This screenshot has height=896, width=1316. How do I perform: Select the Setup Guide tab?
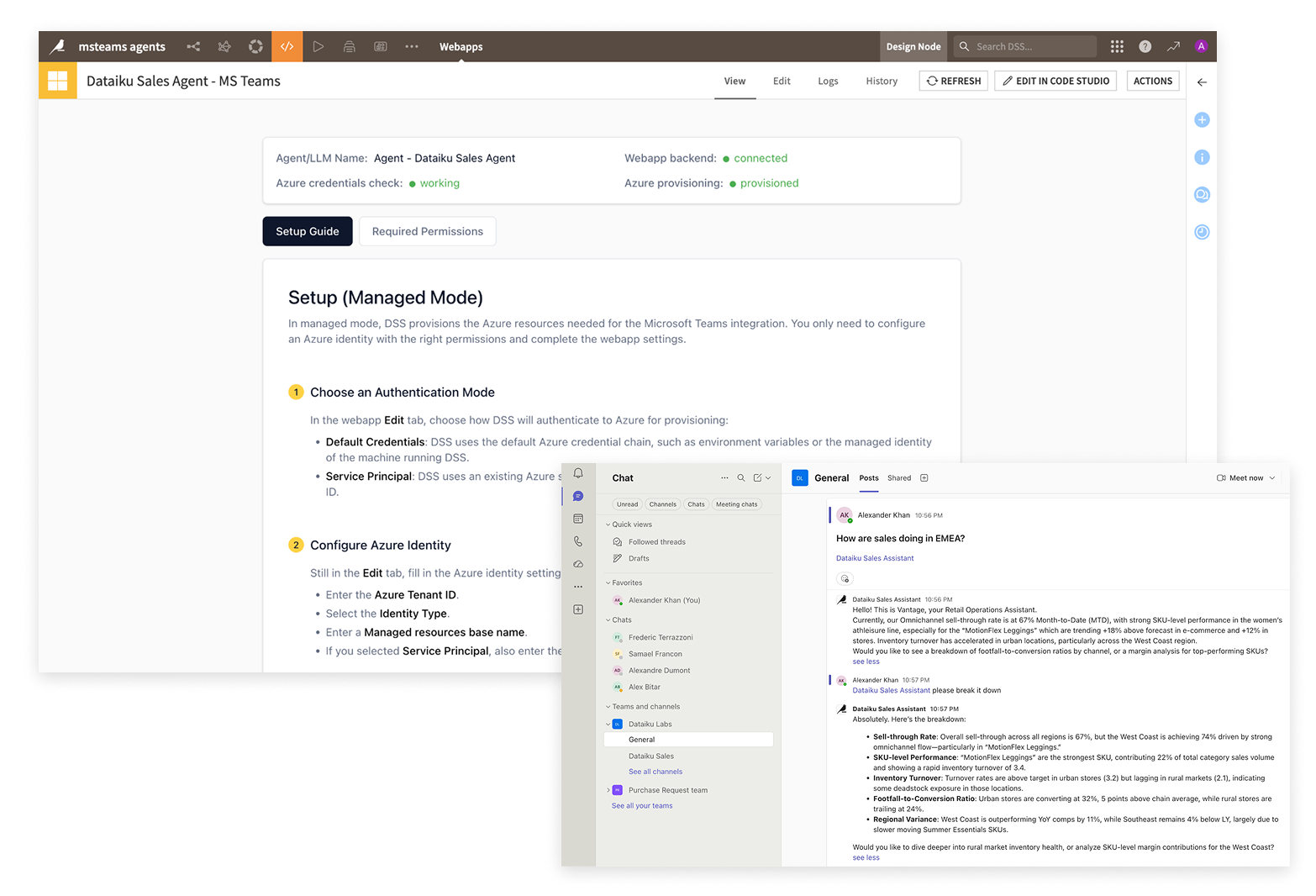tap(308, 231)
